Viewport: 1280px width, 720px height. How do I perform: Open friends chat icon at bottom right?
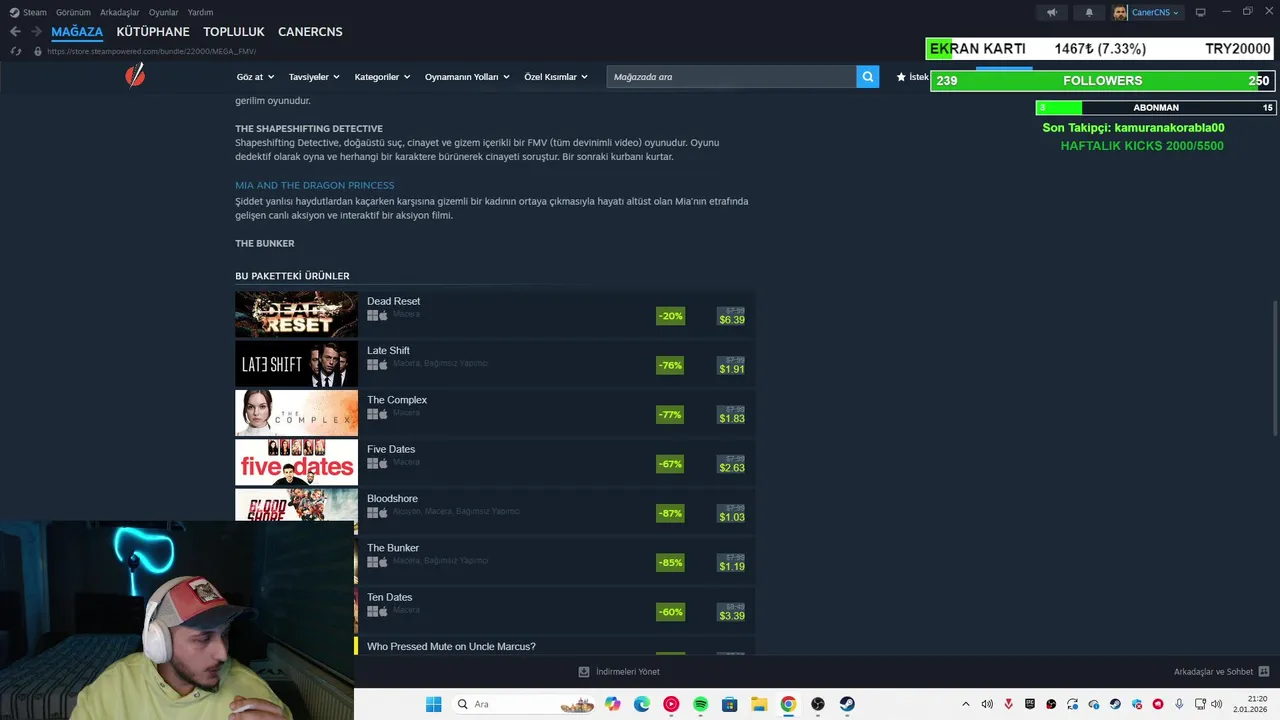pyautogui.click(x=1264, y=672)
